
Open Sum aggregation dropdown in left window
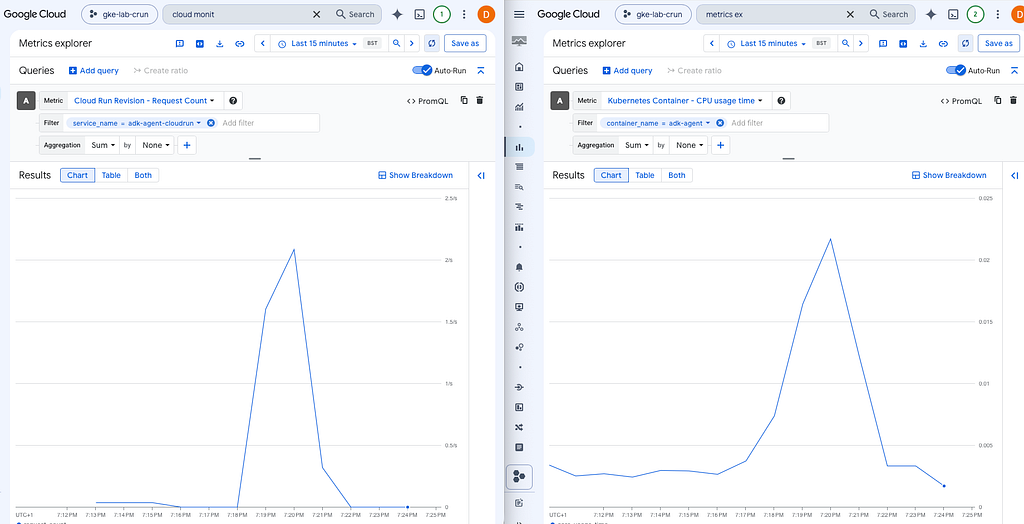click(103, 145)
